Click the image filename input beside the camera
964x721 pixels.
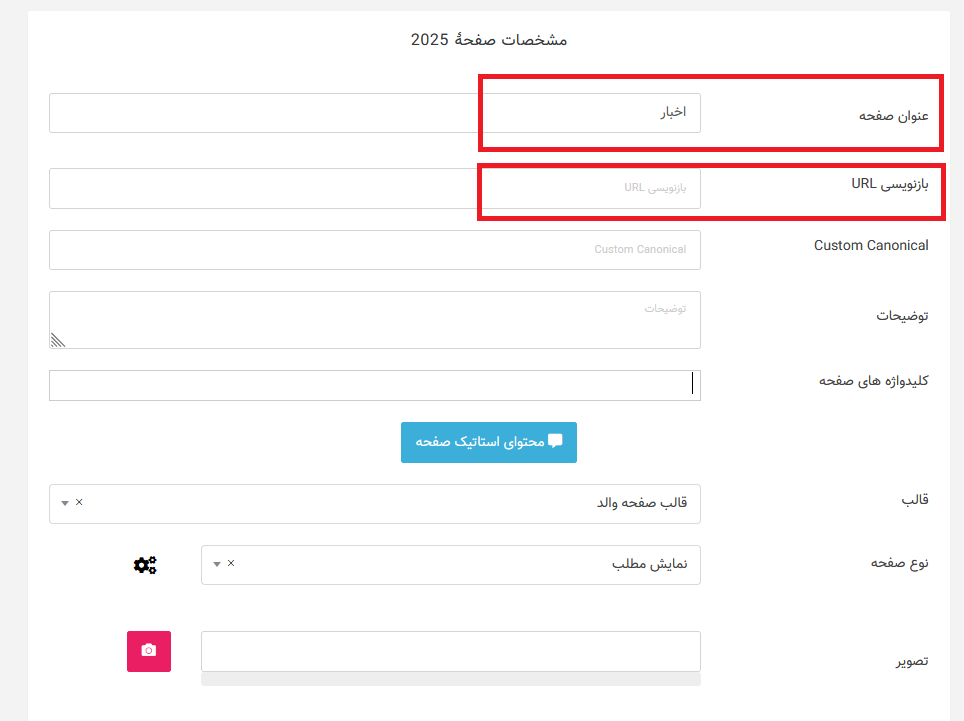(450, 651)
